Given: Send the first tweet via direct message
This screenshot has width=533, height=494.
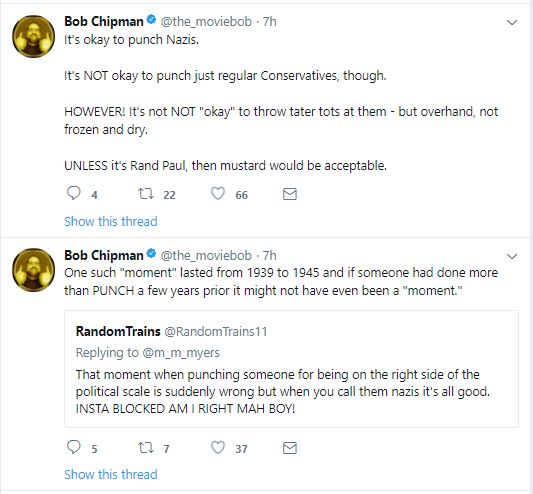Looking at the screenshot, I should point(290,194).
